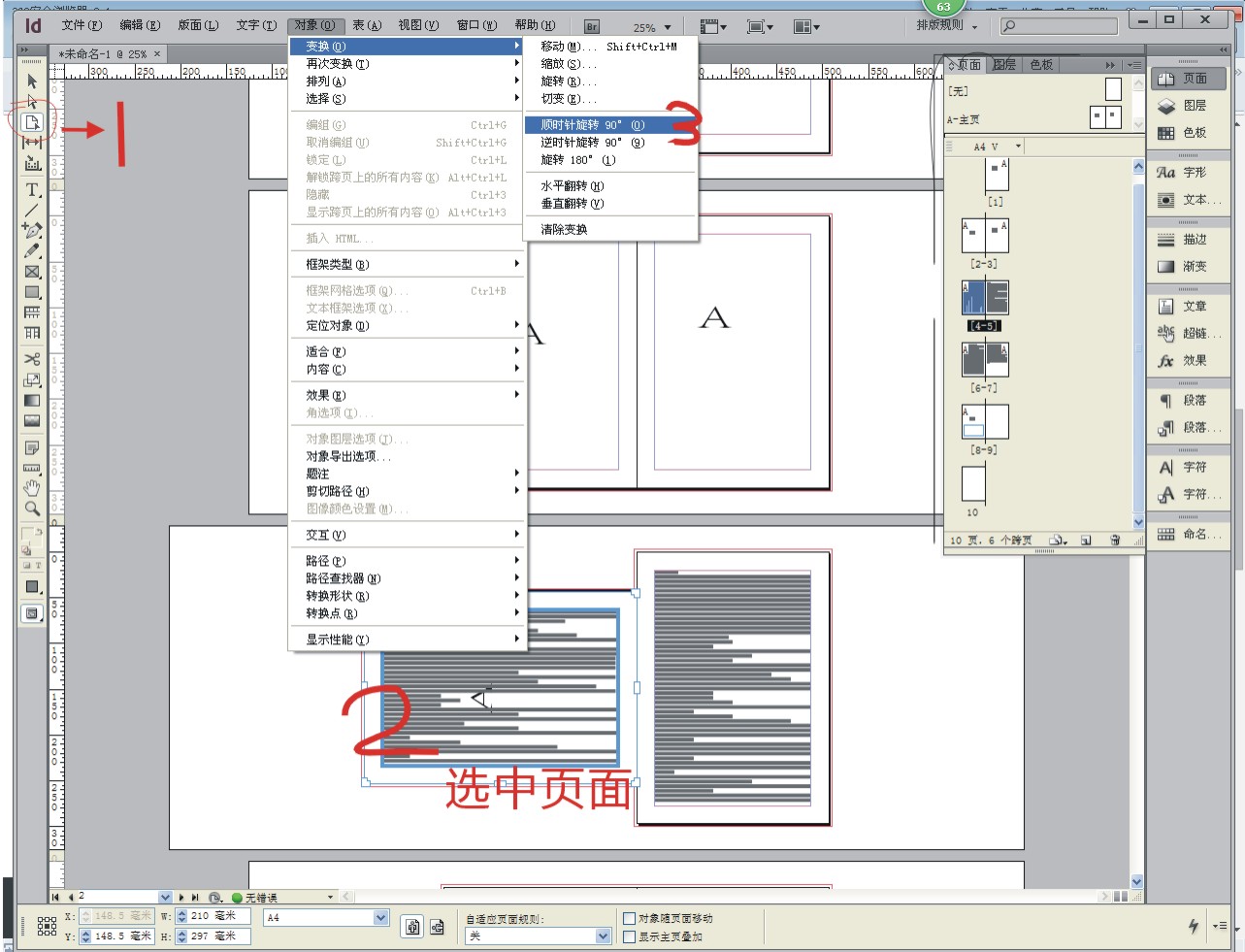The height and width of the screenshot is (952, 1245).
Task: Pick the Scissors tool
Action: (32, 359)
